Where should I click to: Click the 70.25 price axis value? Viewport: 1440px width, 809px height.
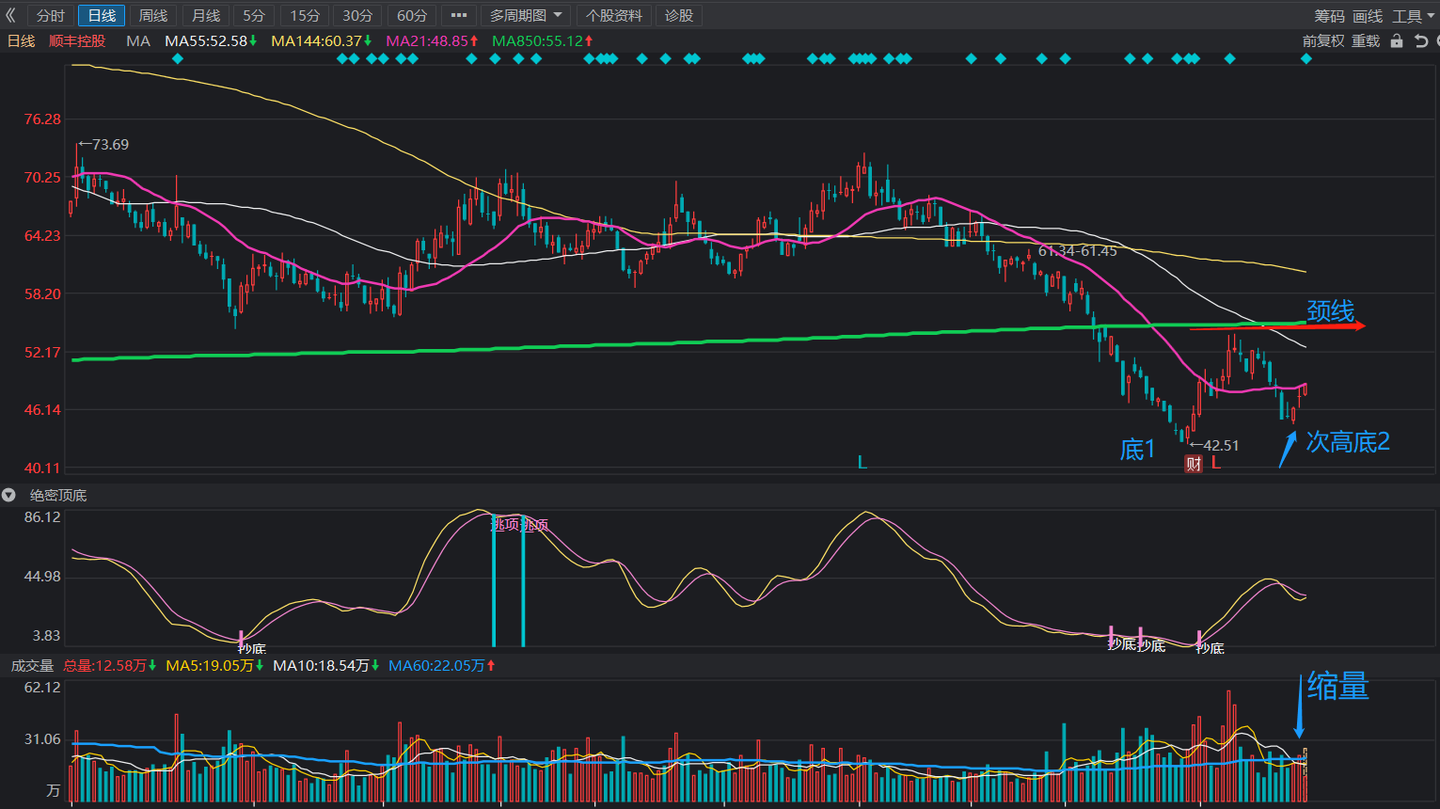click(x=42, y=177)
